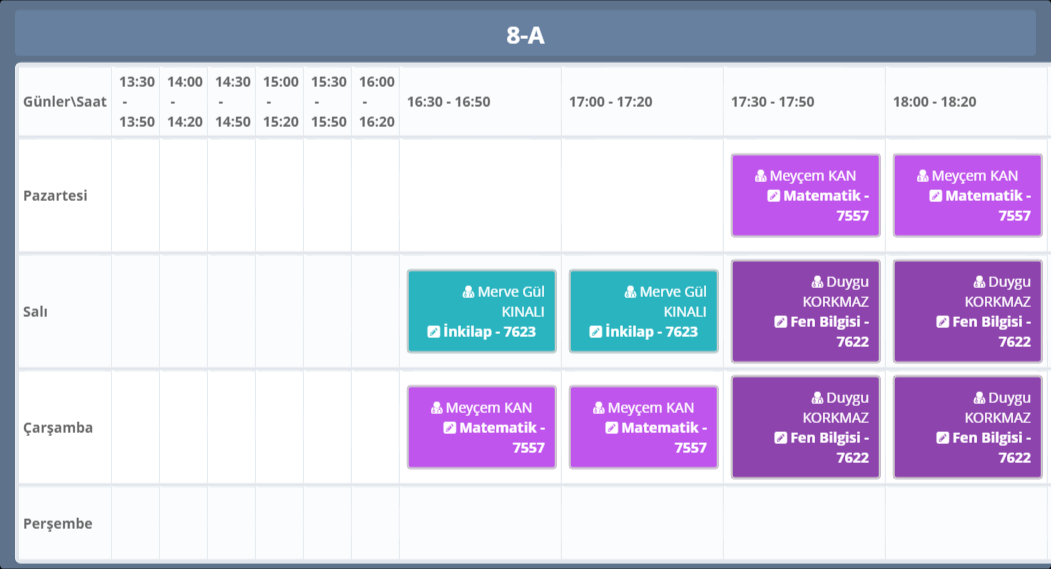Click pencil icon in Monday 18:00 Matematik card
Screen dimensions: 1051x569
935,196
